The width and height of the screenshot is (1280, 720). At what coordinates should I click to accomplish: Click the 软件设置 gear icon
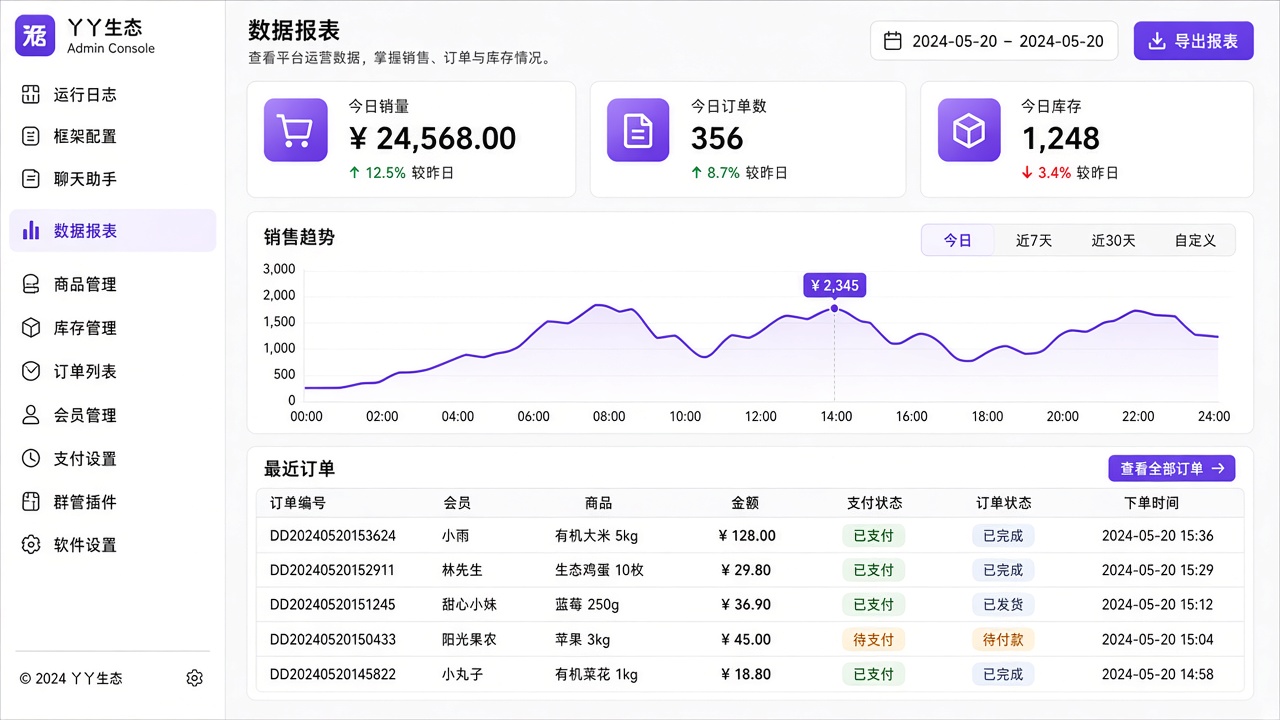point(31,545)
